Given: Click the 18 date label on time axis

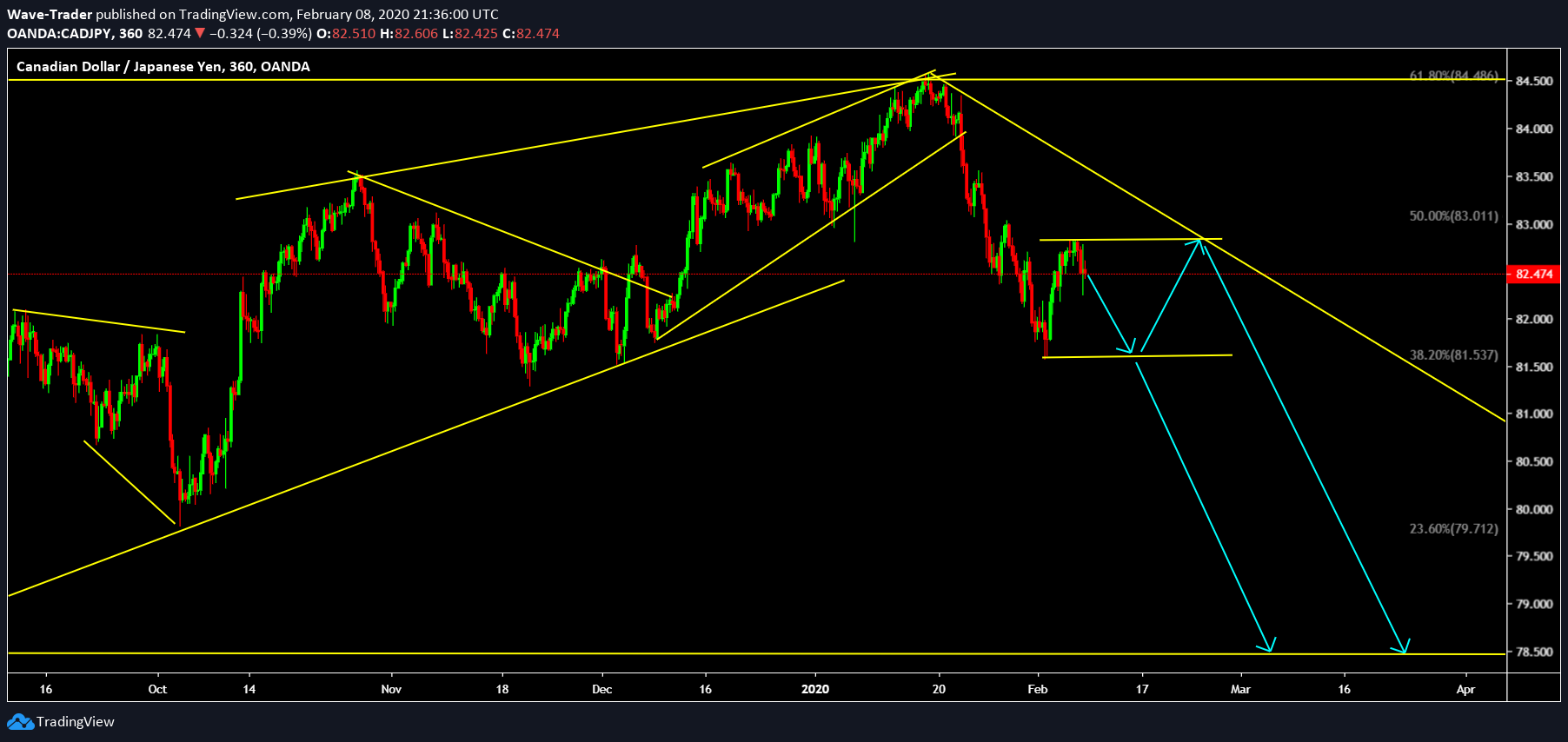Looking at the screenshot, I should click(502, 689).
